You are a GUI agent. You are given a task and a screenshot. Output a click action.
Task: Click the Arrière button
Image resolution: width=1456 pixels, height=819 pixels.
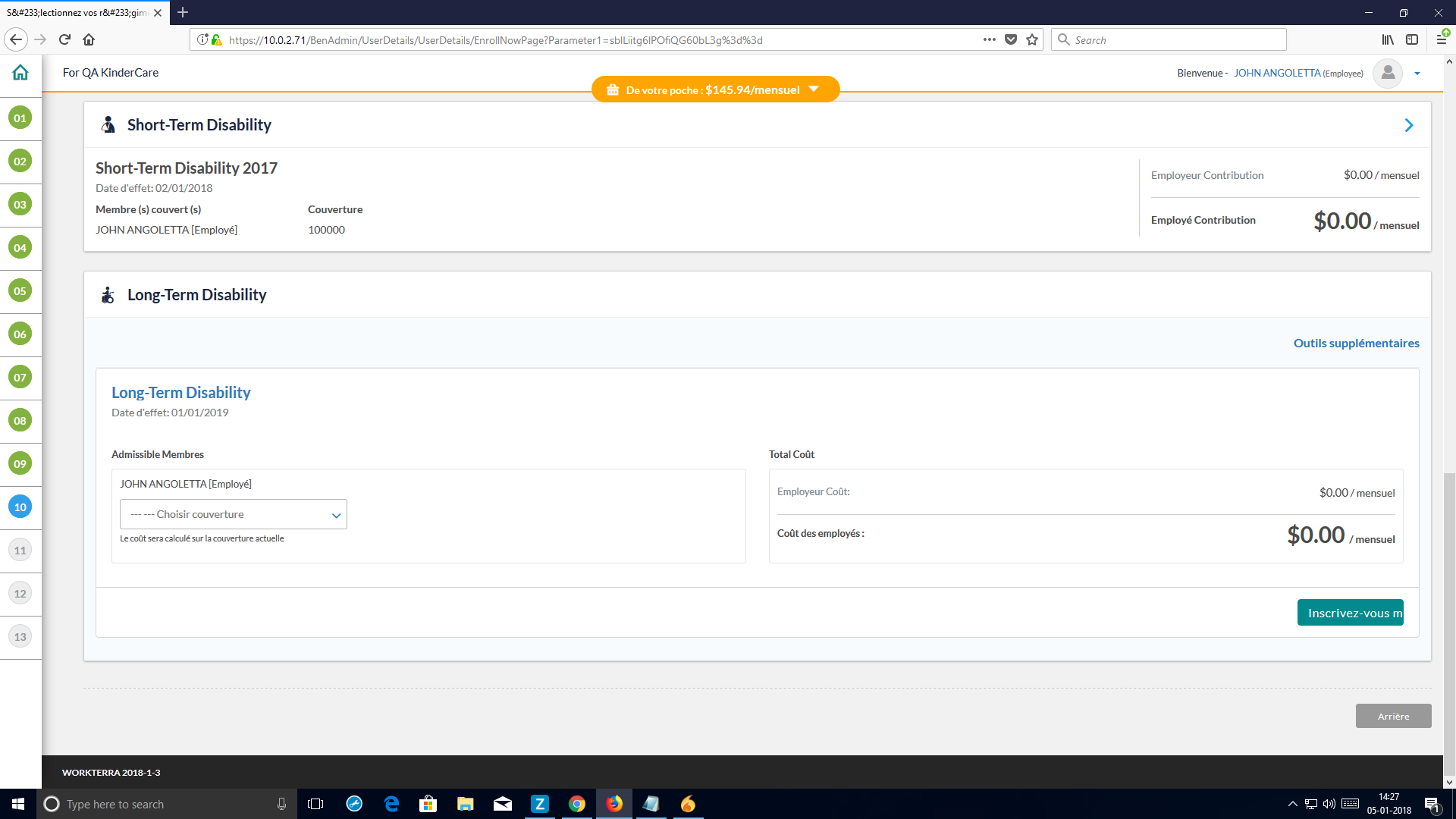(x=1393, y=716)
